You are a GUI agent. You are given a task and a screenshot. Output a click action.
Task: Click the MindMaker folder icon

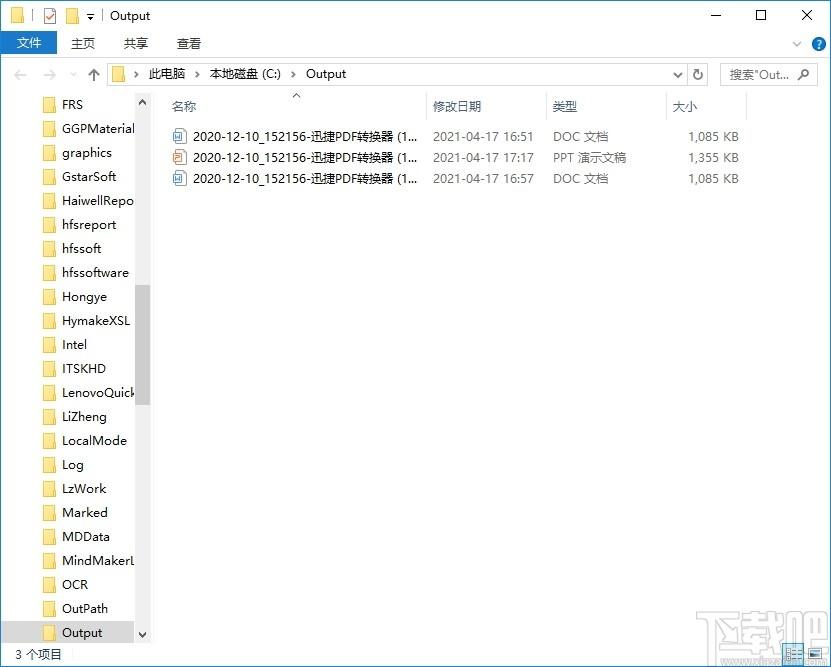(x=49, y=561)
